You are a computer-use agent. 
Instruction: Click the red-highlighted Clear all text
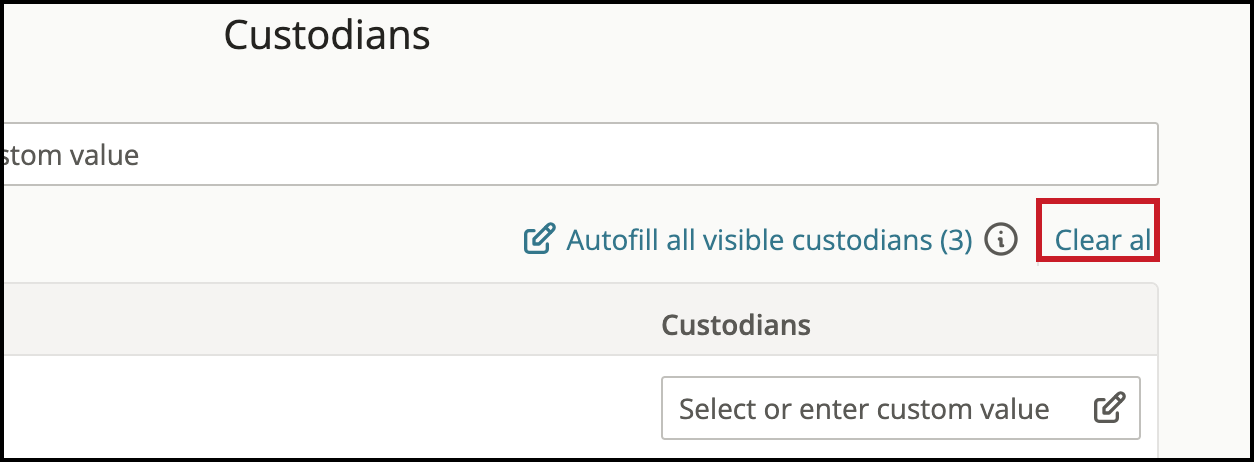click(1101, 240)
